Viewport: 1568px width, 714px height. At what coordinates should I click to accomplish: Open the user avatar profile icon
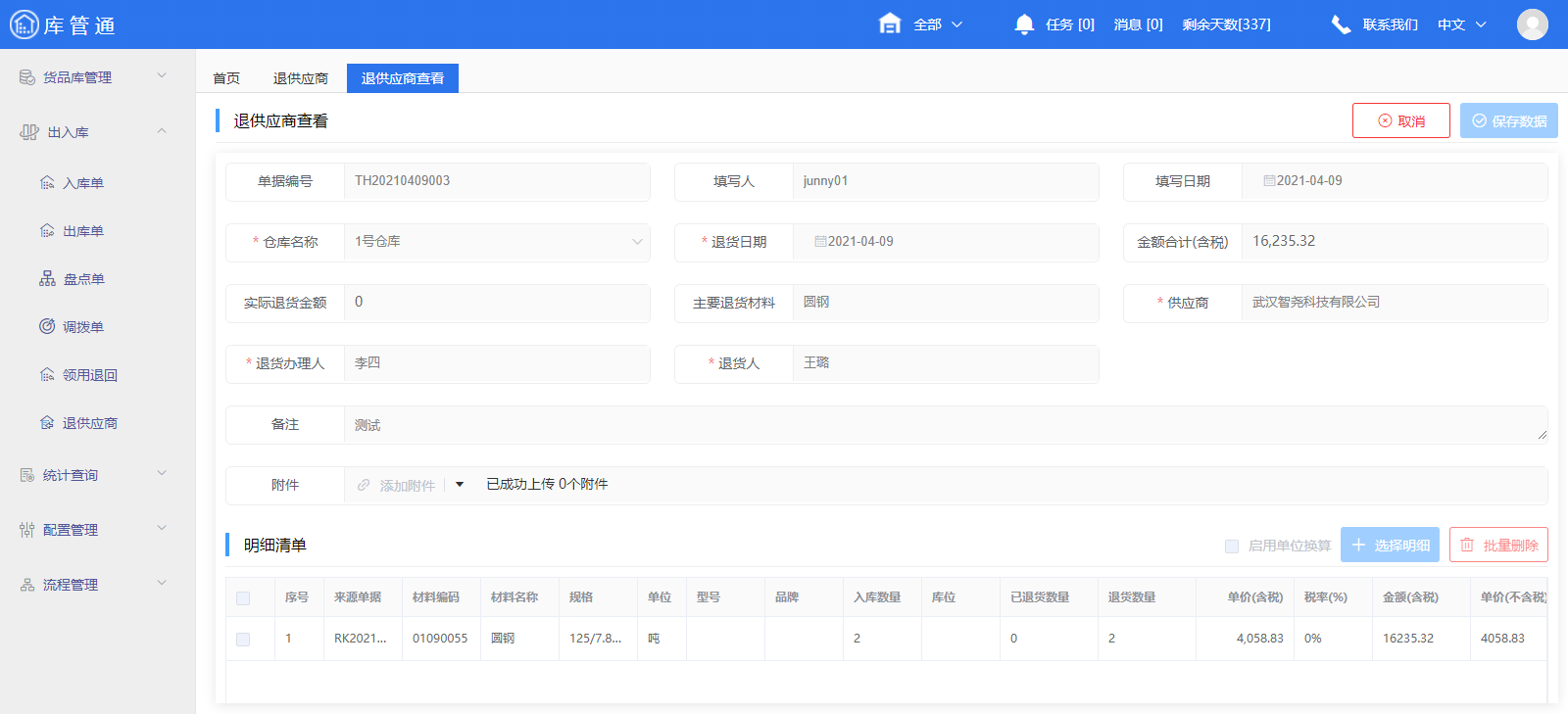click(1532, 24)
